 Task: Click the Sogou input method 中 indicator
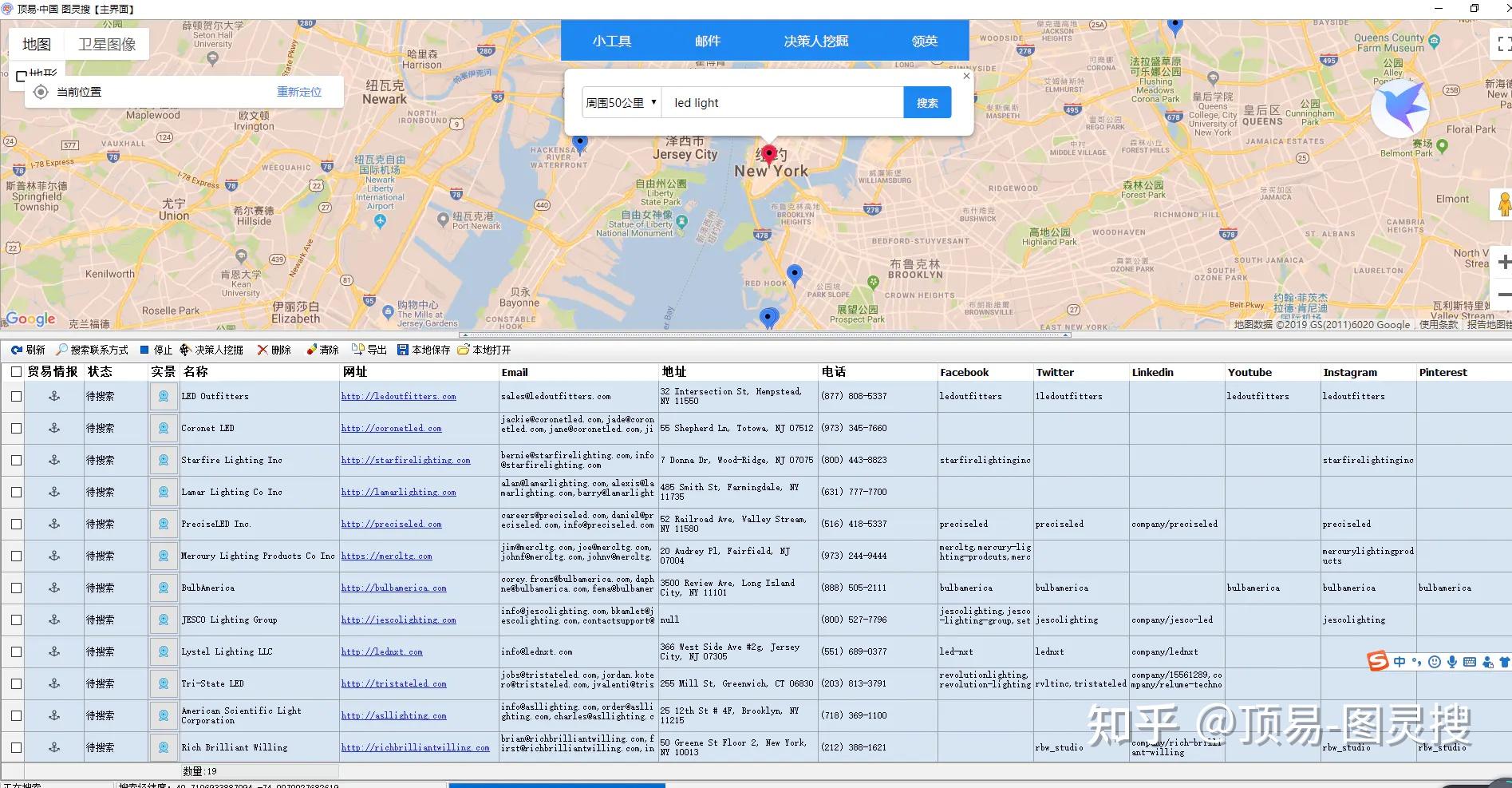(x=1399, y=662)
